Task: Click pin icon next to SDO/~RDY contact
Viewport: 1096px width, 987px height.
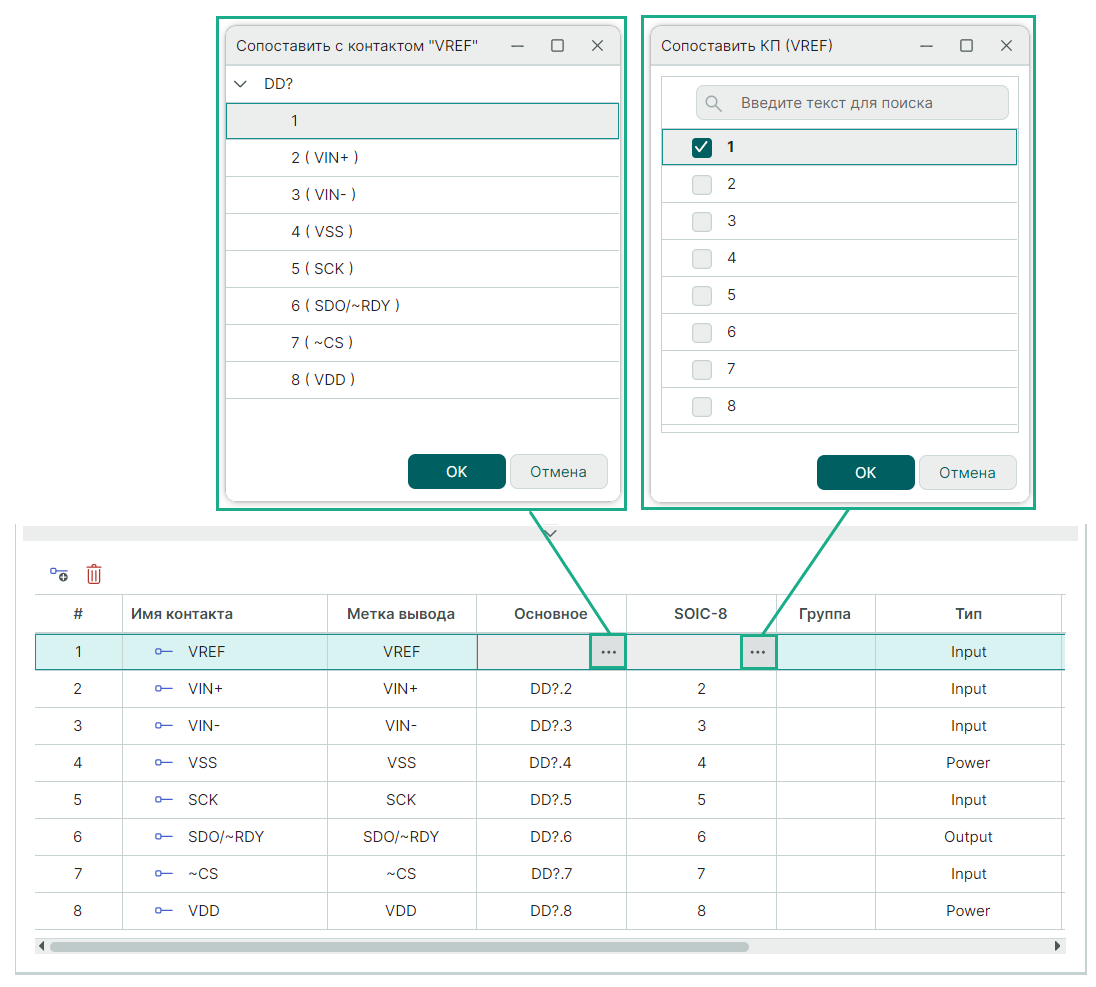Action: point(163,837)
